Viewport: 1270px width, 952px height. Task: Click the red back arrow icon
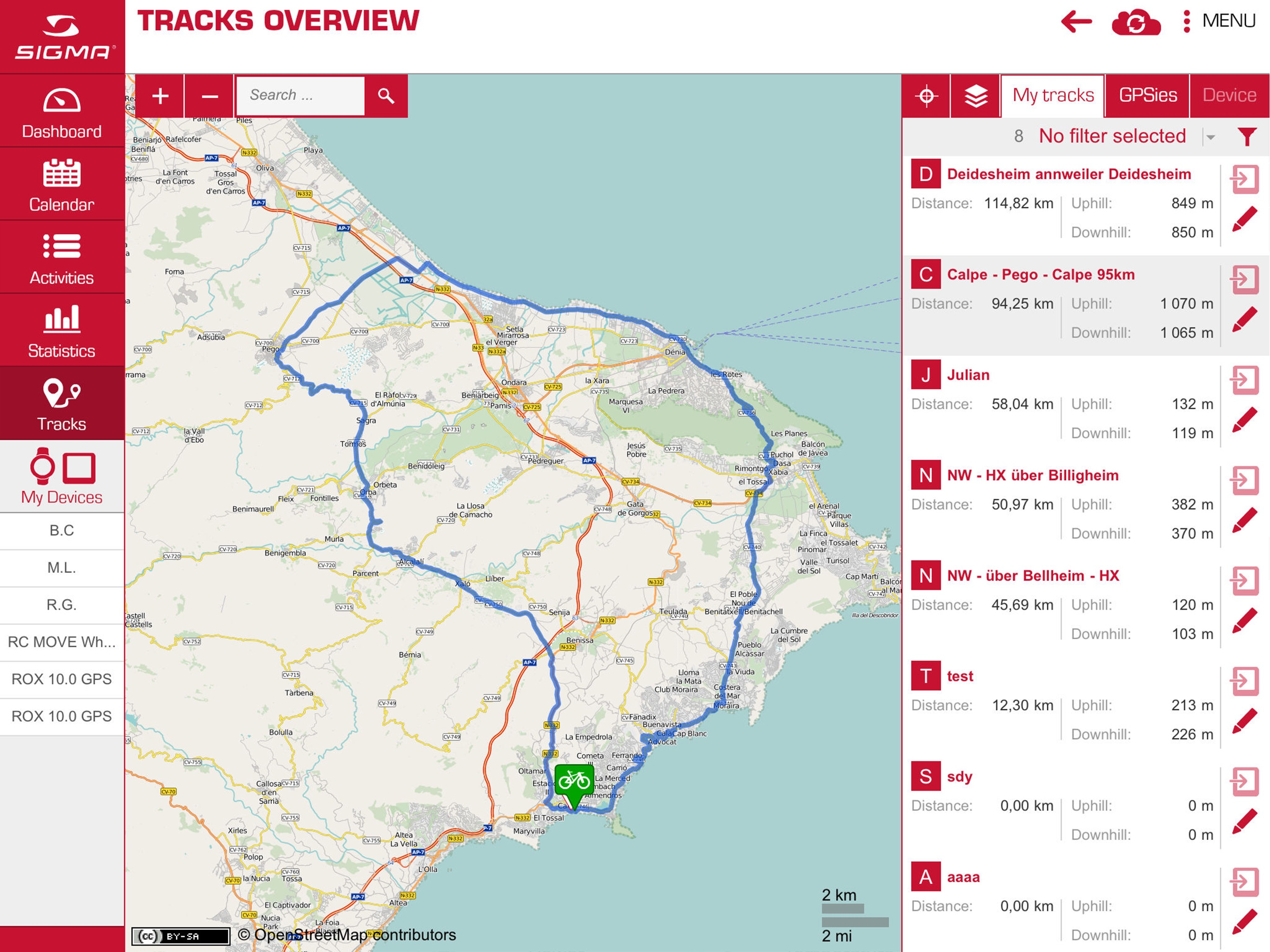1076,22
